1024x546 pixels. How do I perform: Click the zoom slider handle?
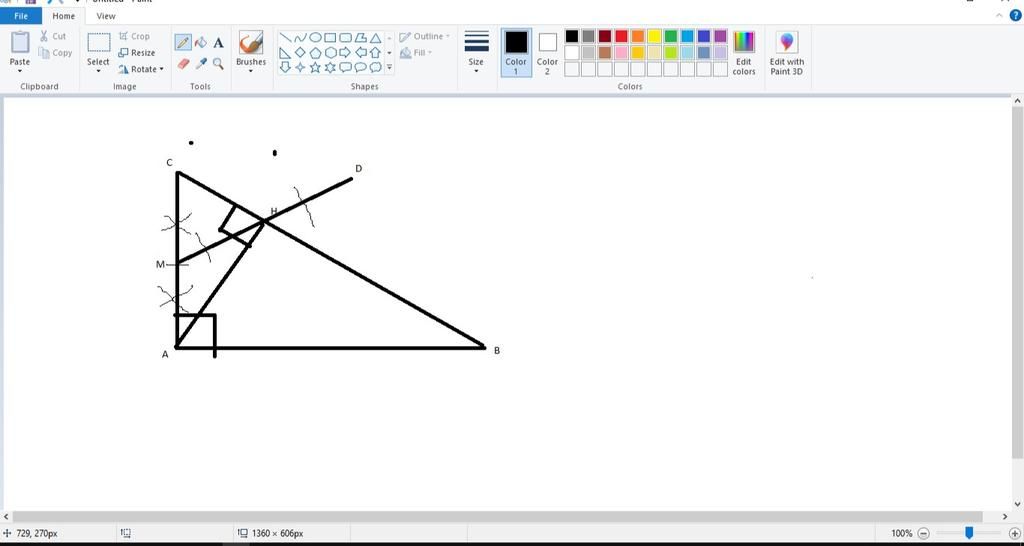(969, 534)
